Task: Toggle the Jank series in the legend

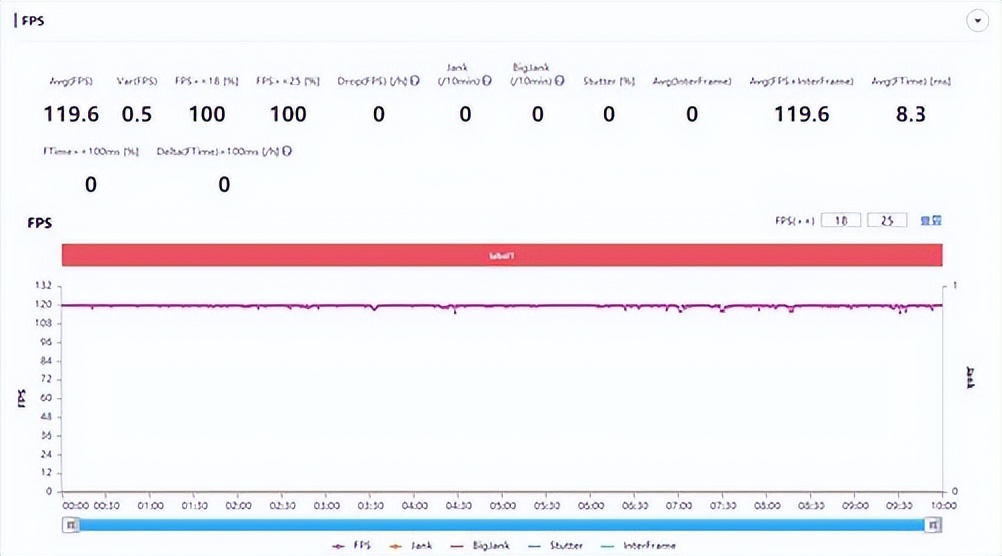Action: 411,546
